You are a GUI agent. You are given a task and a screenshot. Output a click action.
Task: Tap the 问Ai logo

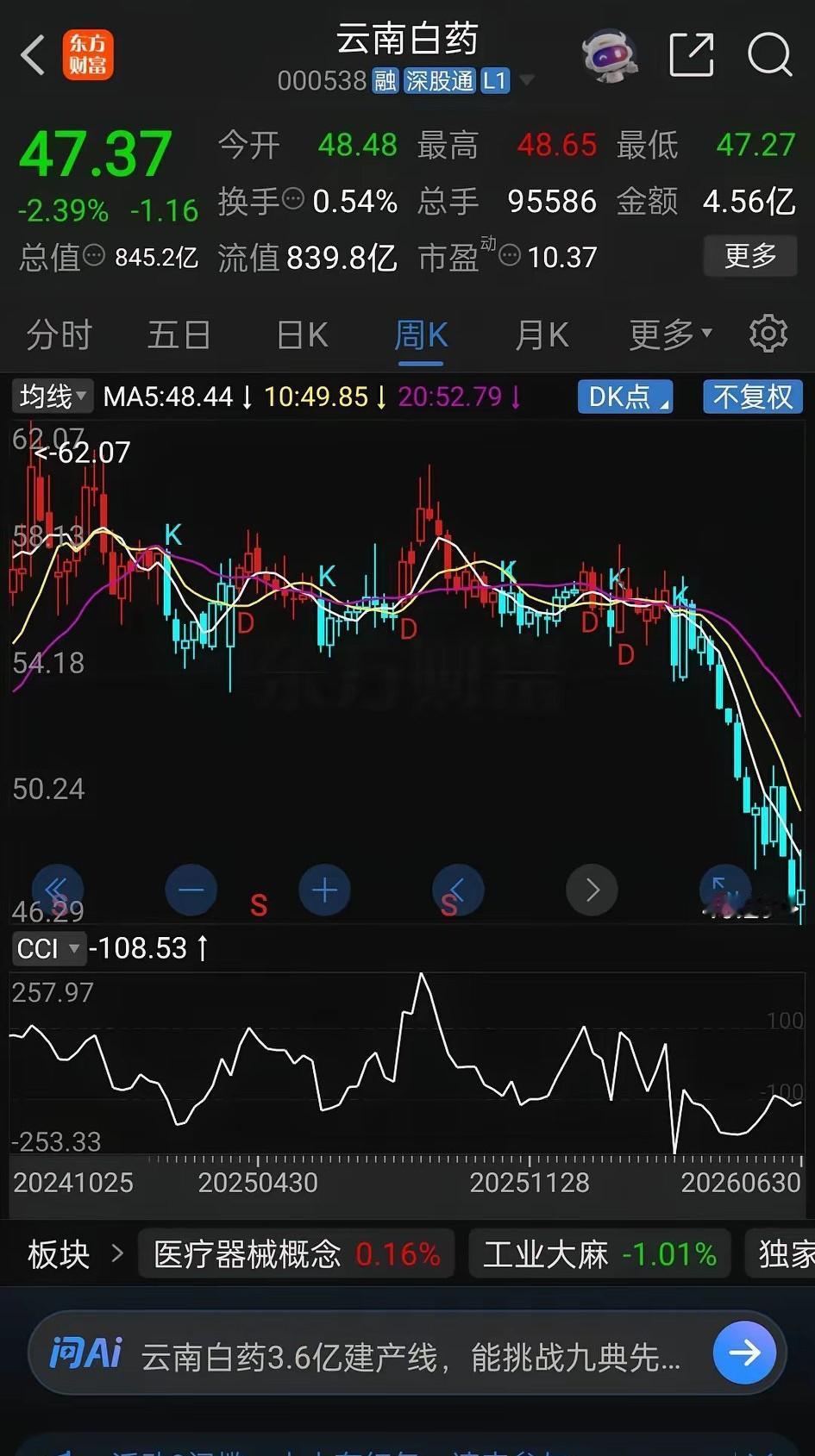[85, 1353]
